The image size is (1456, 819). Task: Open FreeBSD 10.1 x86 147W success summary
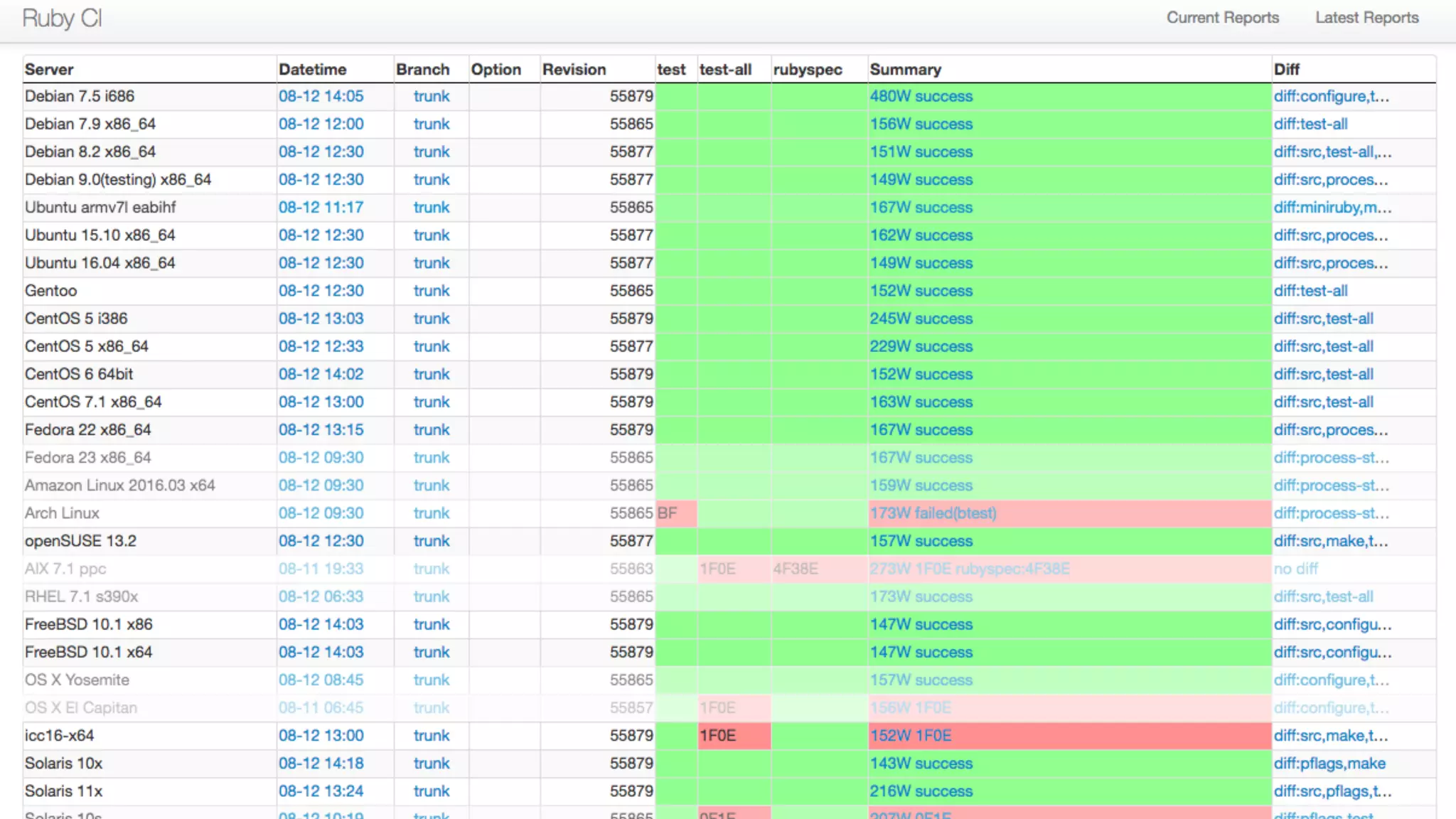pos(921,624)
